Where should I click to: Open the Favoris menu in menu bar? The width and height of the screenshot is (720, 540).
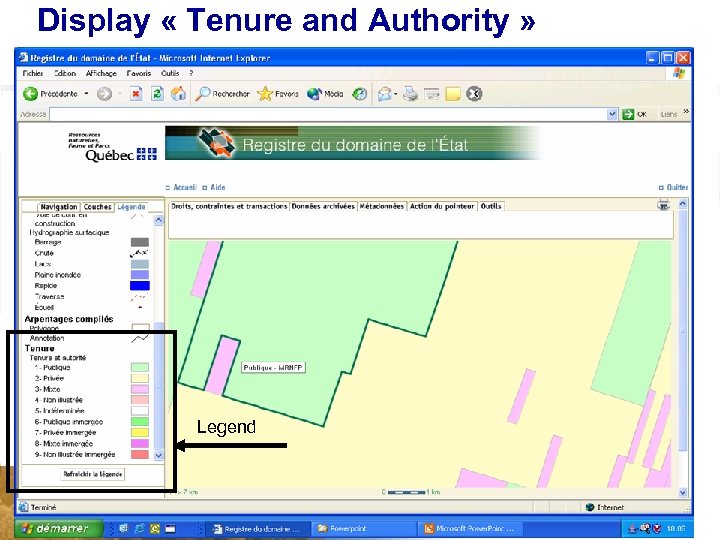point(139,73)
